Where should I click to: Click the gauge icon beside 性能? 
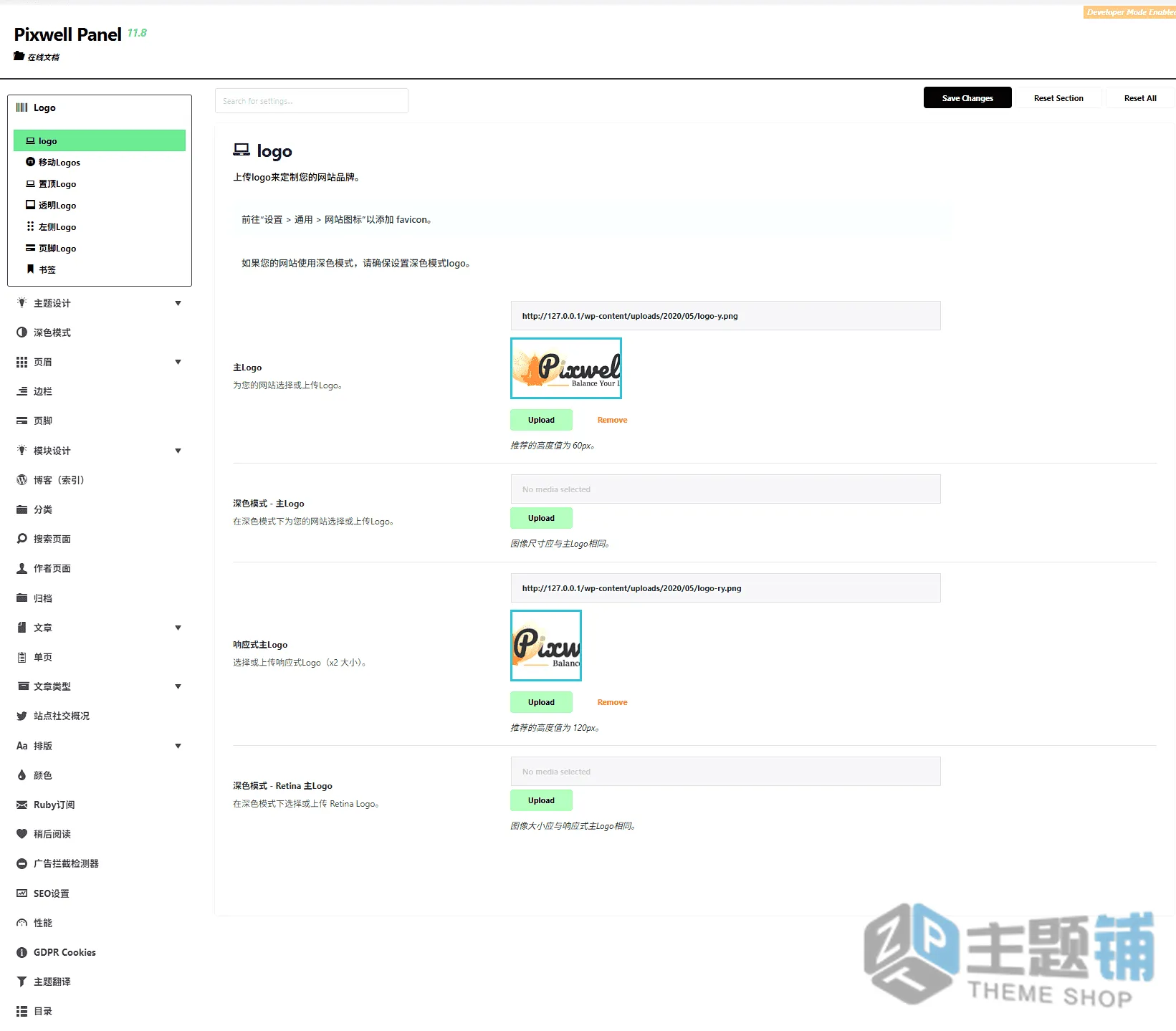(x=21, y=923)
